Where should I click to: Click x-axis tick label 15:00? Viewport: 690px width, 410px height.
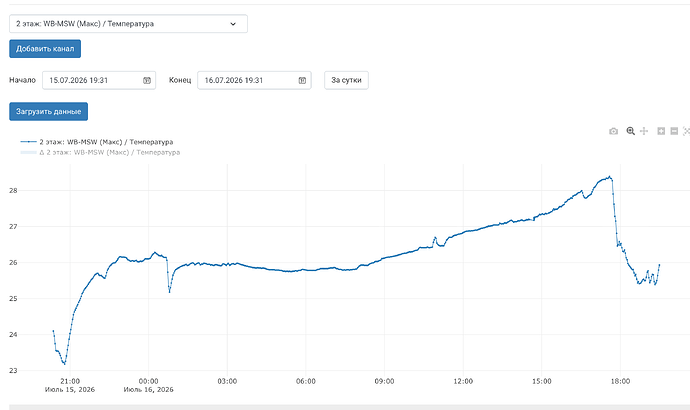[x=542, y=381]
